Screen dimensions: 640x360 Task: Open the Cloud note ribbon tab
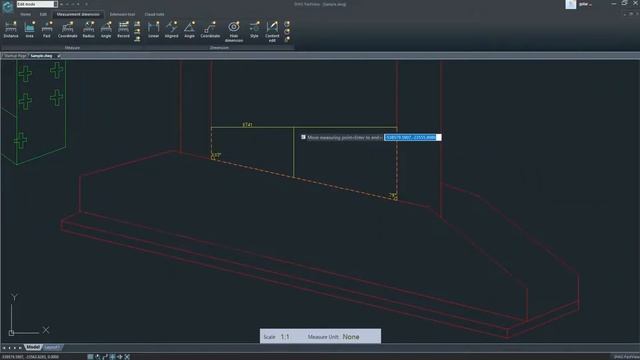[x=154, y=14]
